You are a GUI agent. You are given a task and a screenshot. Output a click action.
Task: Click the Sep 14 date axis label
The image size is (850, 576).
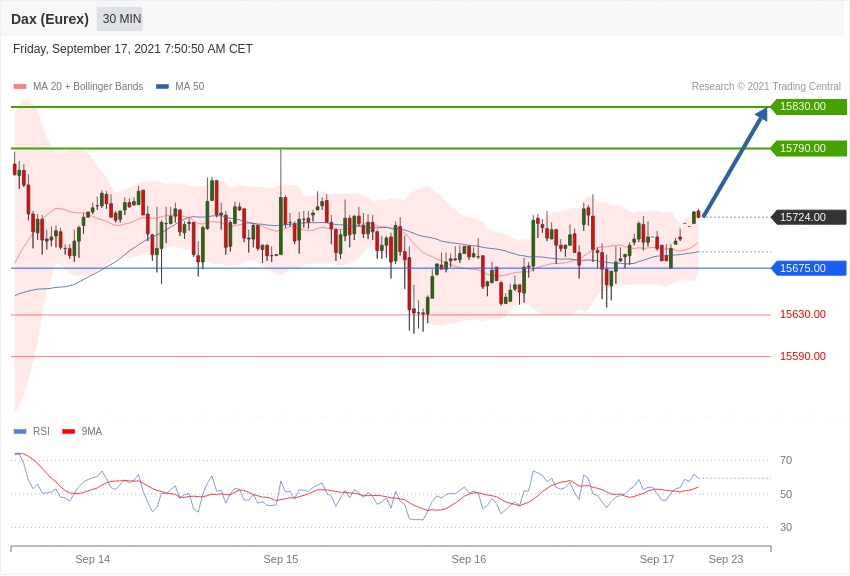pos(93,559)
